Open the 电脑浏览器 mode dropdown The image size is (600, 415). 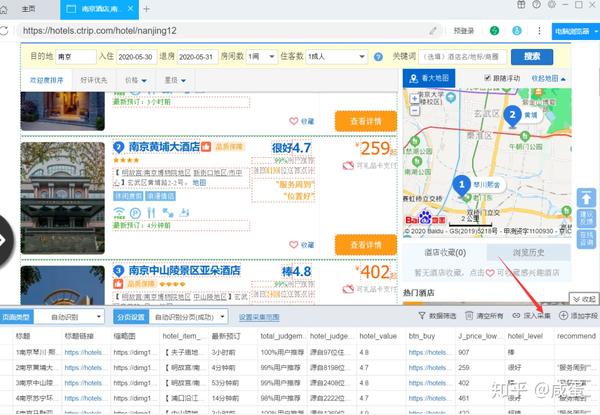(x=576, y=31)
